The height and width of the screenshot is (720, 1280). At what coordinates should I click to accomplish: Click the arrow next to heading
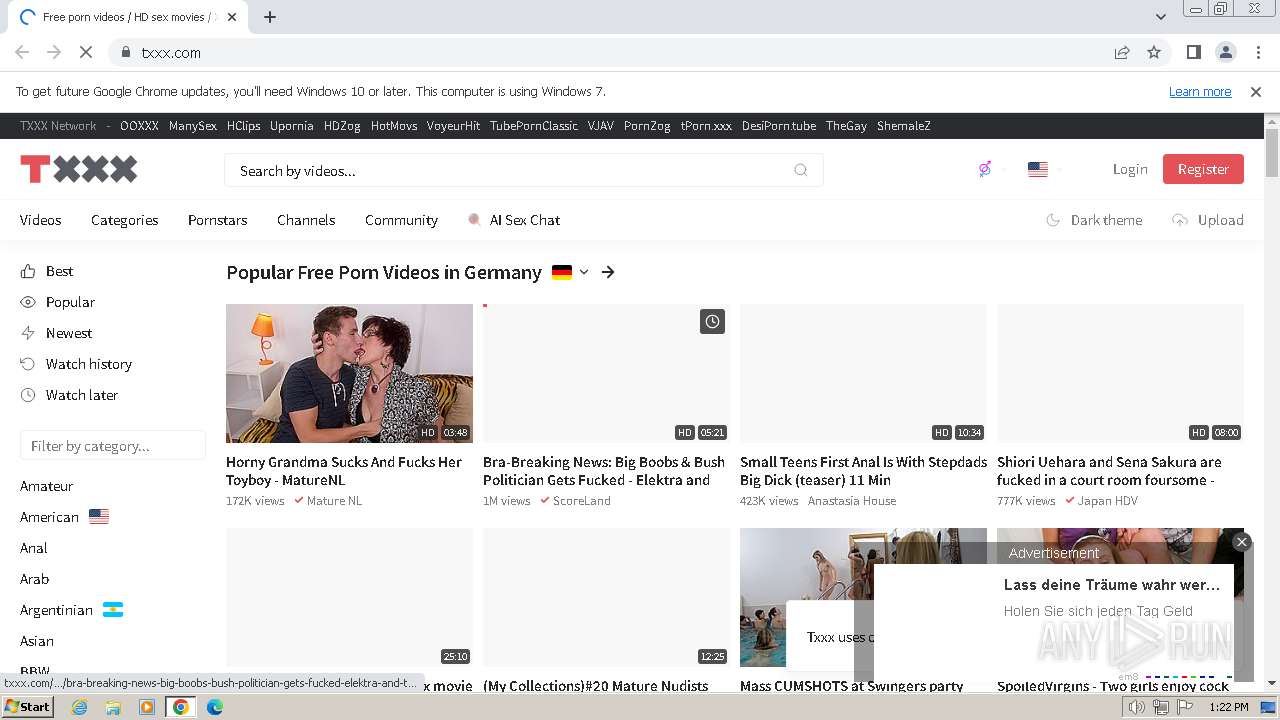(608, 272)
